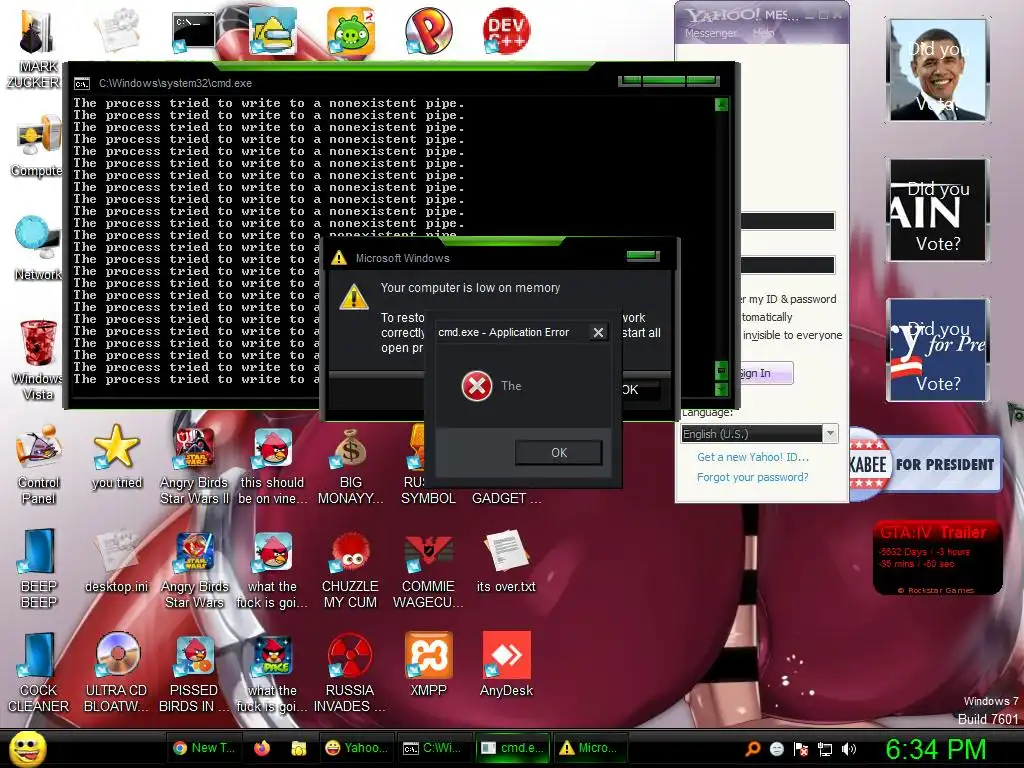
Task: Open the file explorer taskbar icon
Action: coord(298,748)
